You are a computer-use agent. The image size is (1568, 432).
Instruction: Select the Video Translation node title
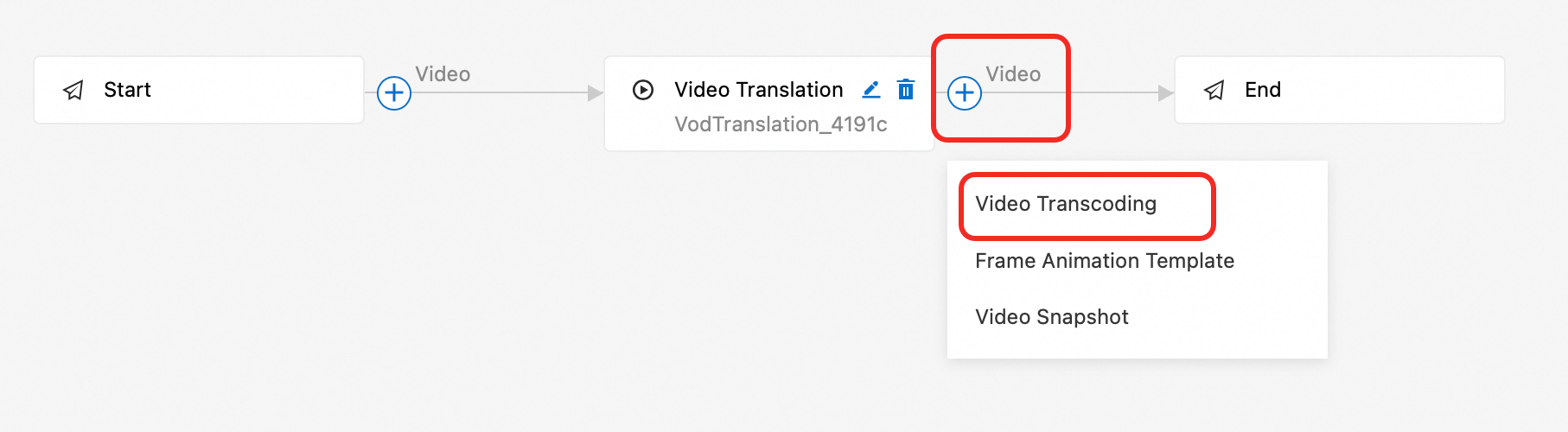[x=758, y=90]
